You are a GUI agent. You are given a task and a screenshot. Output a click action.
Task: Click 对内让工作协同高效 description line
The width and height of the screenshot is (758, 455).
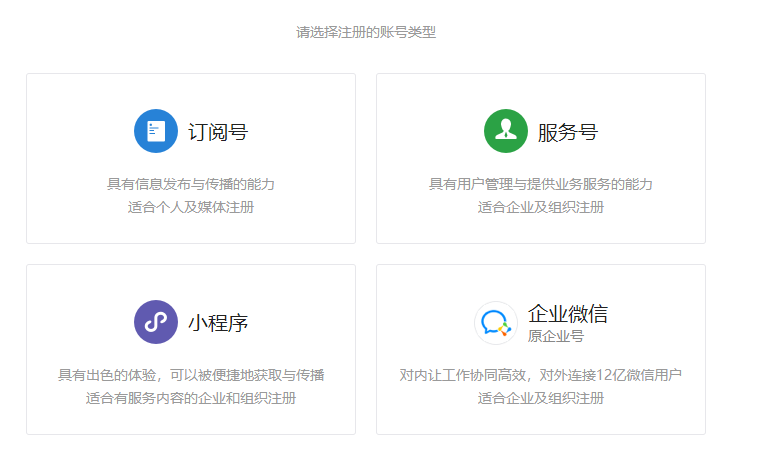541,375
